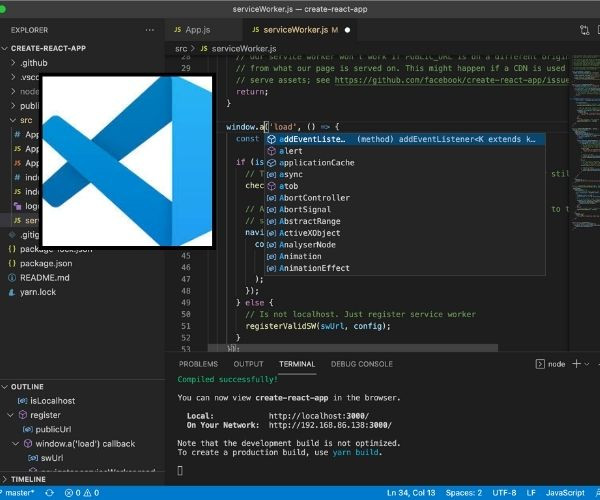This screenshot has height=500, width=600.
Task: Select the AbortSignal suggestion
Action: pos(405,210)
